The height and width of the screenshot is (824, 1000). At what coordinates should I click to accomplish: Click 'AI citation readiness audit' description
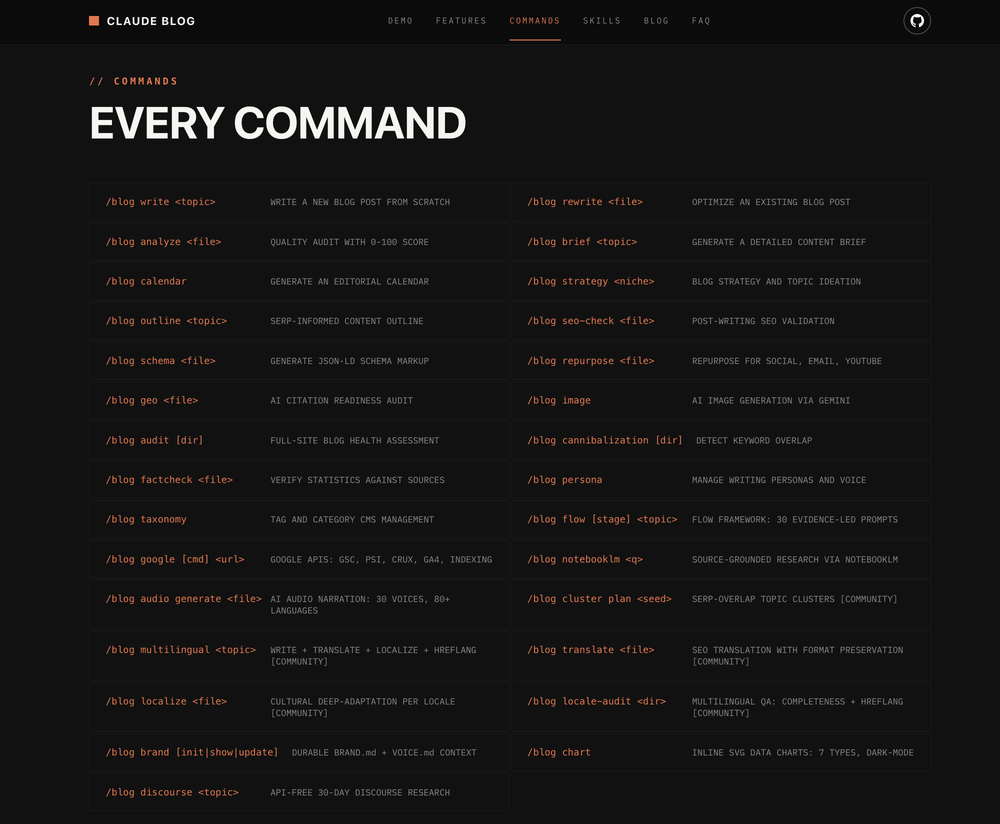pyautogui.click(x=342, y=400)
